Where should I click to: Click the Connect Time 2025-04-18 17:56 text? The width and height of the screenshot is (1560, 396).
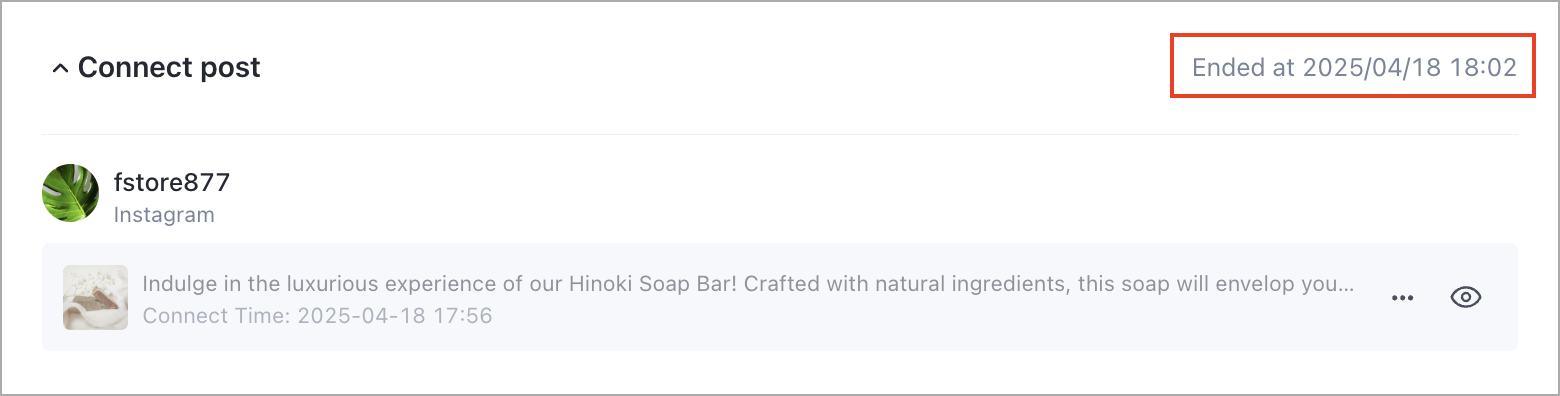318,316
